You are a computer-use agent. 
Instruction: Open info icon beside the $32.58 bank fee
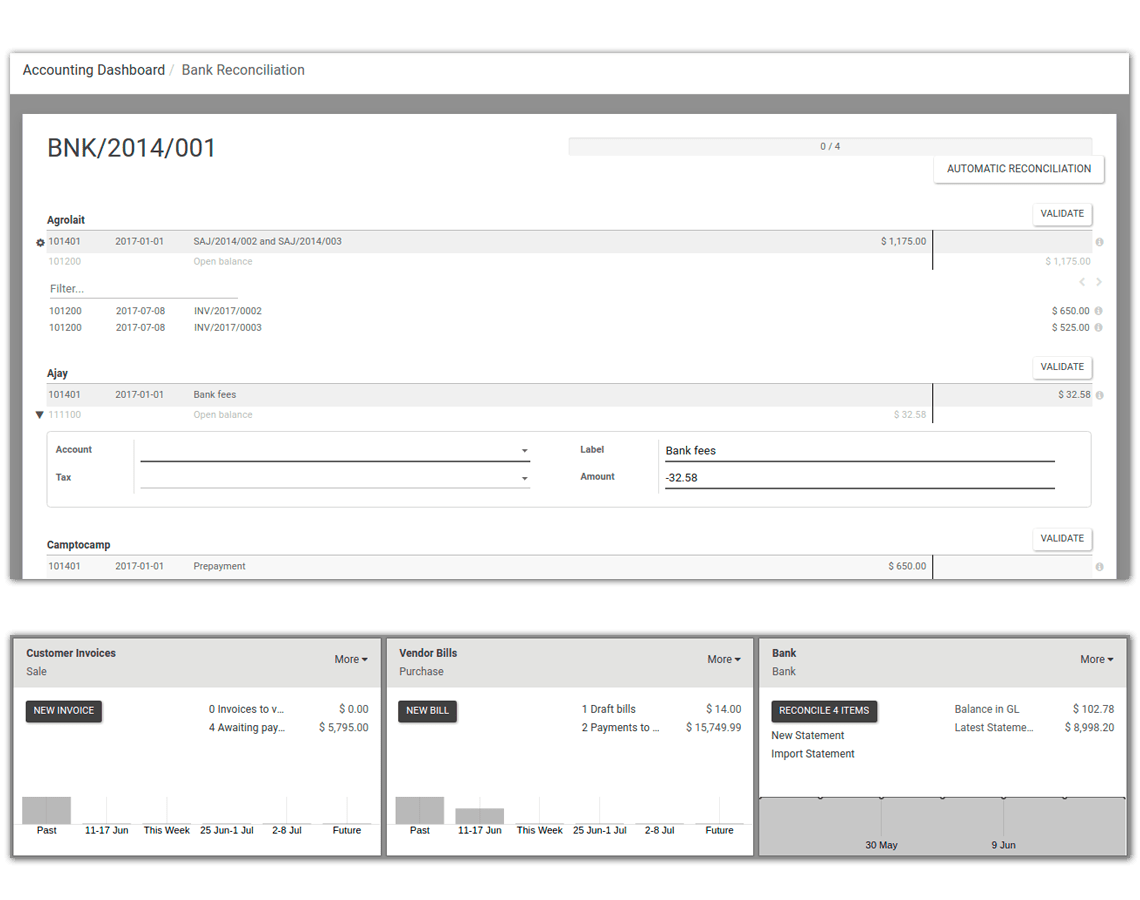pos(1099,394)
